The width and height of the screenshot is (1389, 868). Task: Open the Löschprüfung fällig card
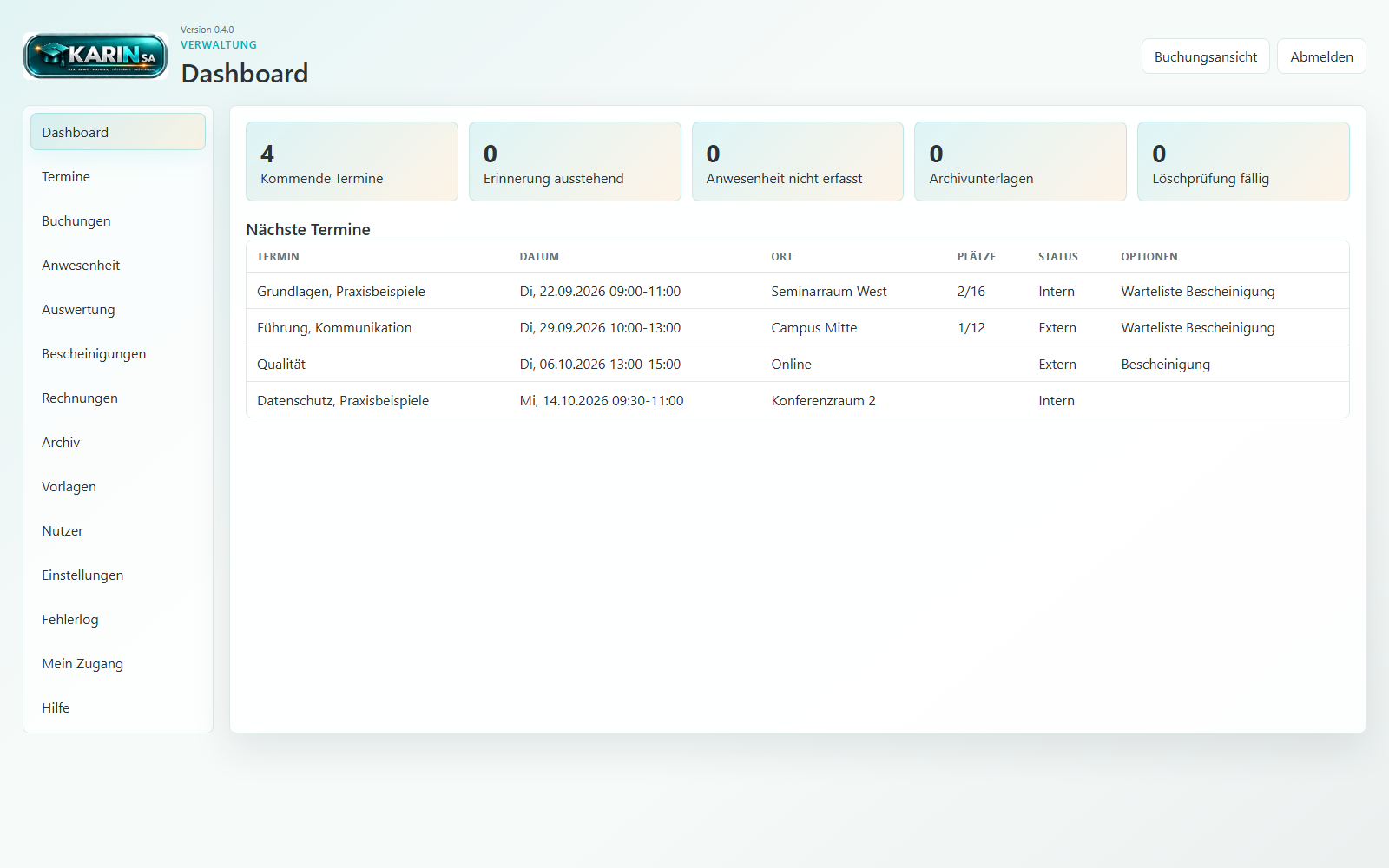pos(1243,161)
